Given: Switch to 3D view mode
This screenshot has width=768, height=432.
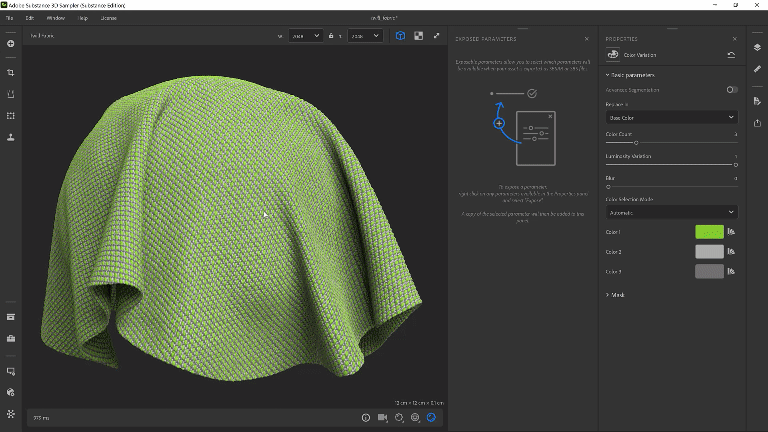Looking at the screenshot, I should (400, 36).
